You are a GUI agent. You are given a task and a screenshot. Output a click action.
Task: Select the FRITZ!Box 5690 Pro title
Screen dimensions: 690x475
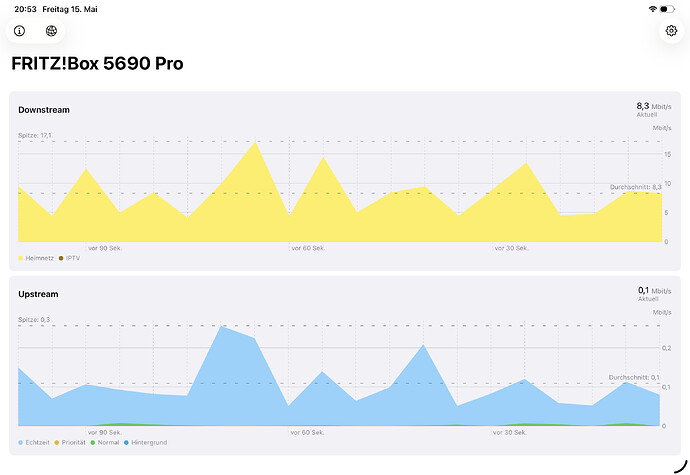pyautogui.click(x=97, y=63)
